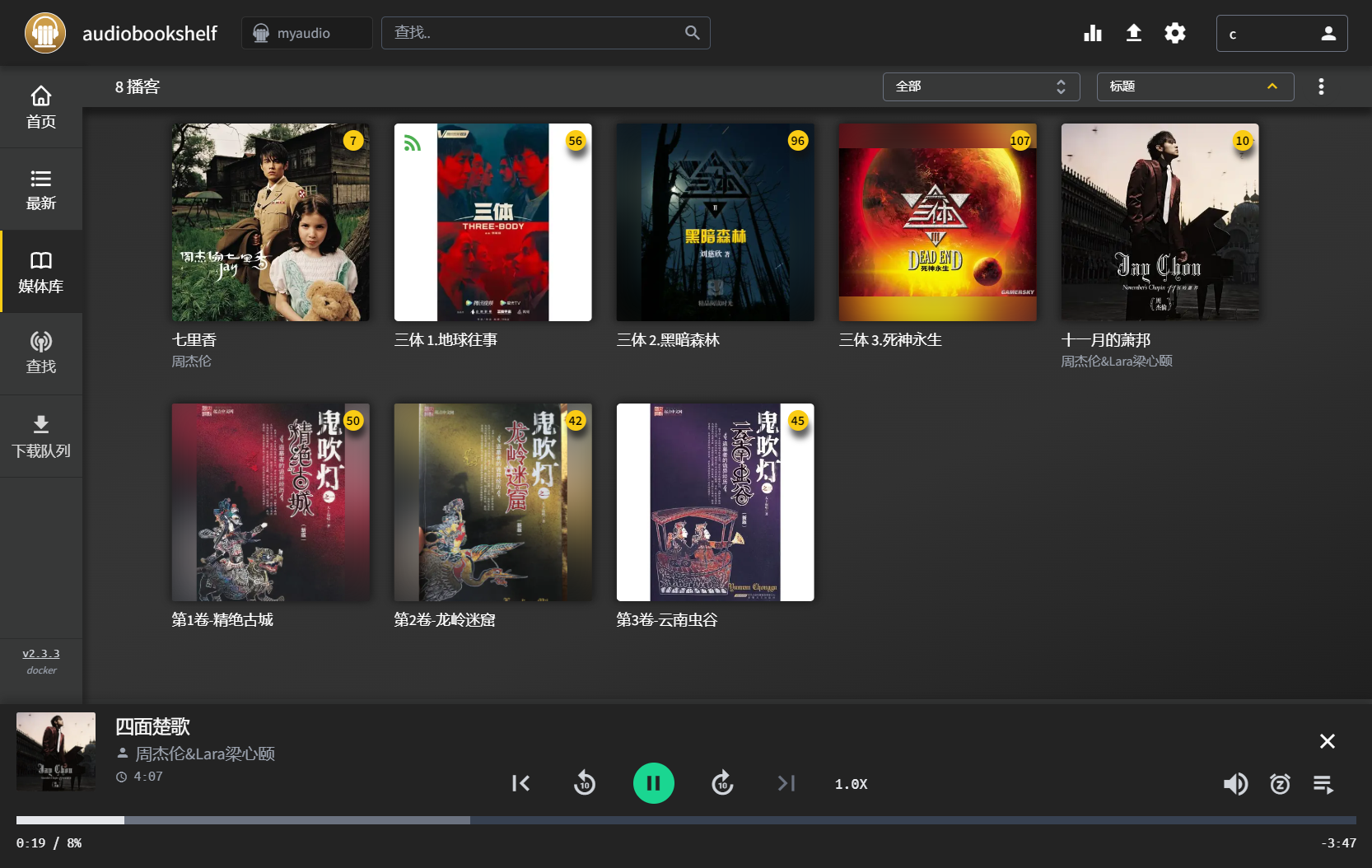
Task: Click the upload icon in header
Action: (1134, 33)
